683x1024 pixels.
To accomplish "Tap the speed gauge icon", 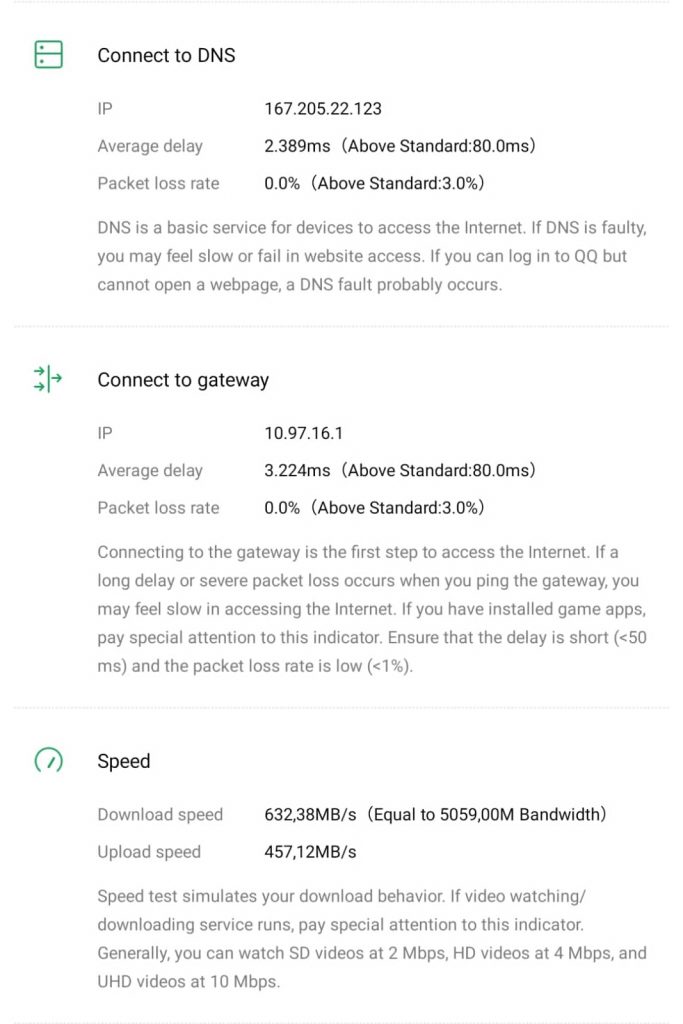I will coord(48,761).
